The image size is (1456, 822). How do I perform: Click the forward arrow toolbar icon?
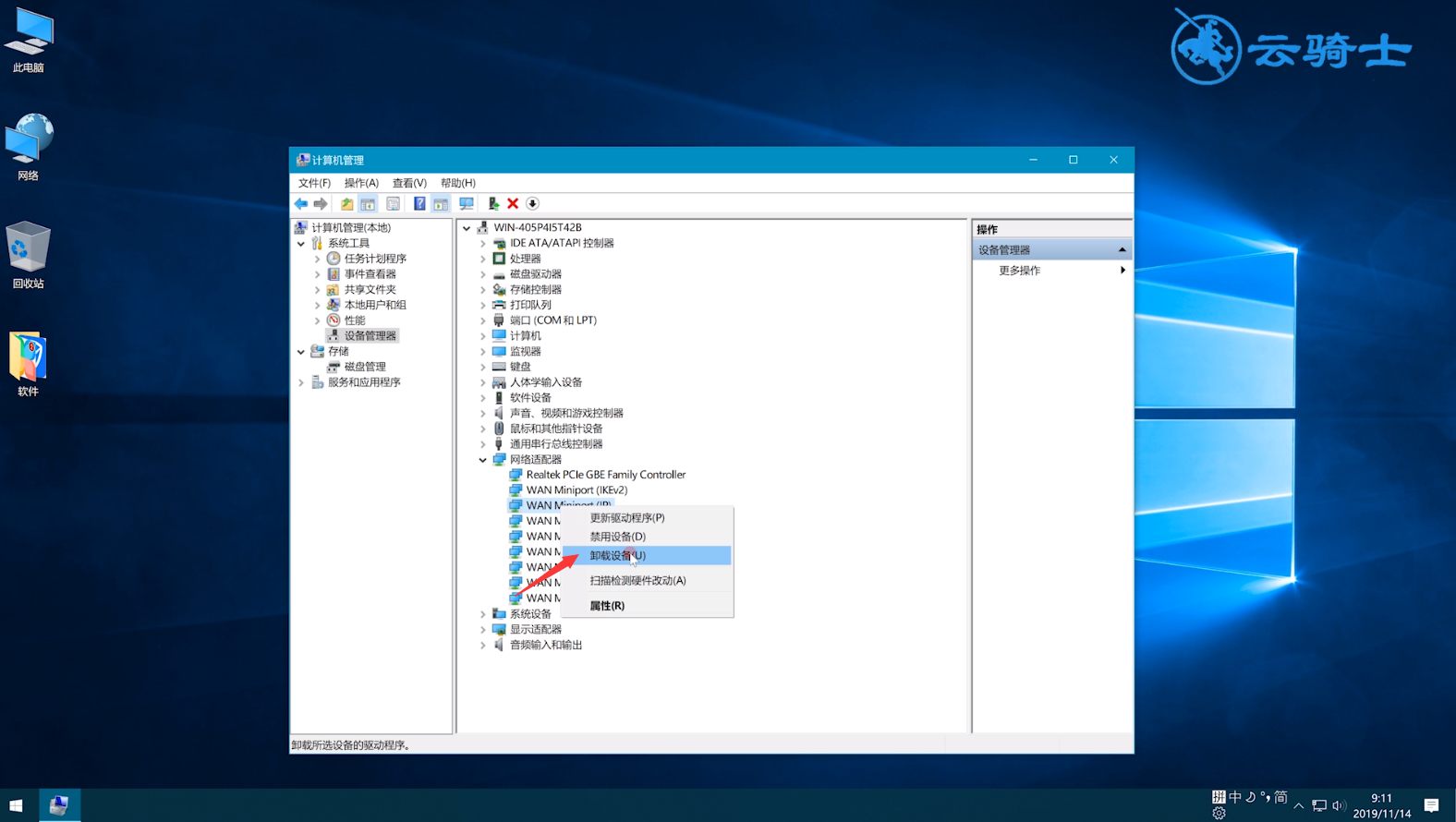tap(321, 204)
